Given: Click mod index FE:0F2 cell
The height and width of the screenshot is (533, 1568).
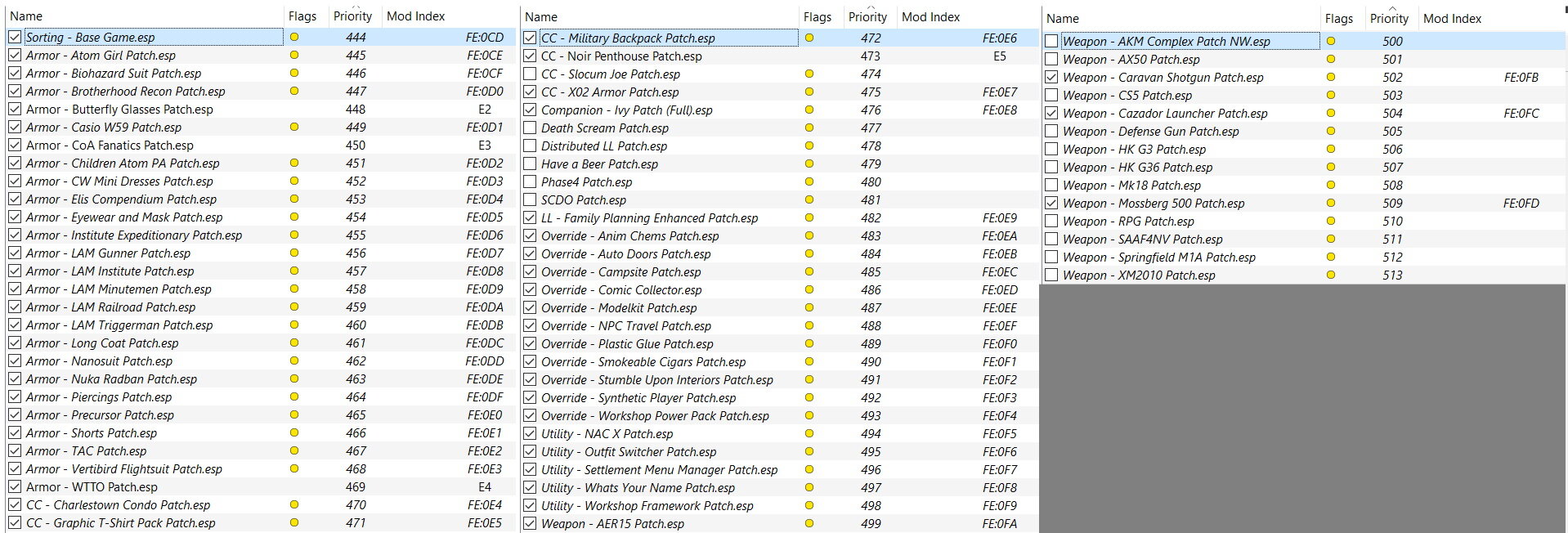Looking at the screenshot, I should pyautogui.click(x=1000, y=379).
